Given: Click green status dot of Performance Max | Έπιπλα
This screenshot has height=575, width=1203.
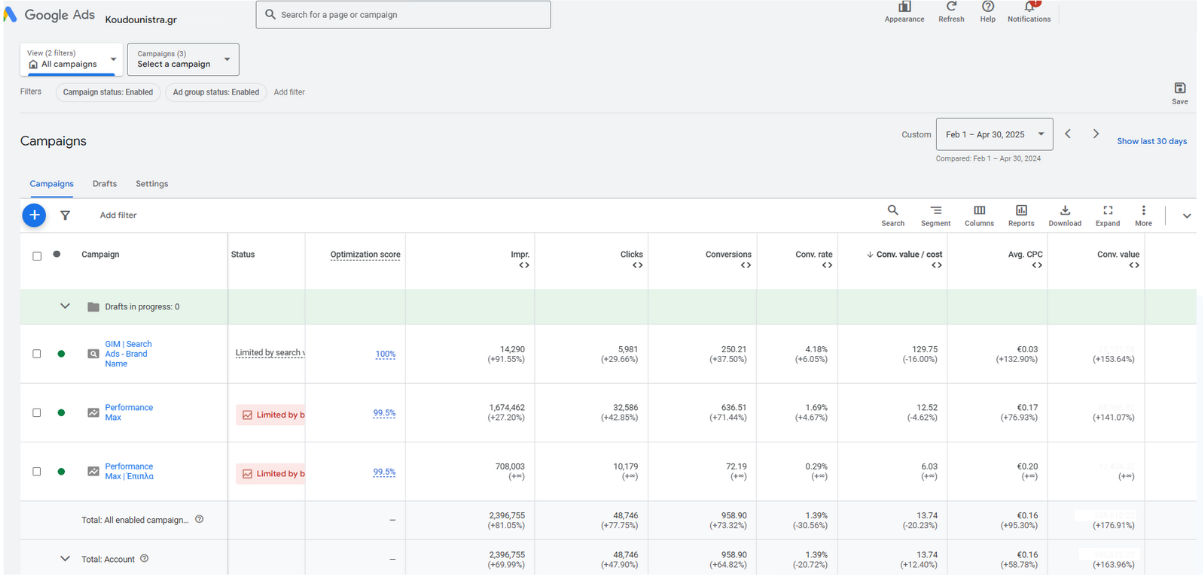Looking at the screenshot, I should [61, 471].
